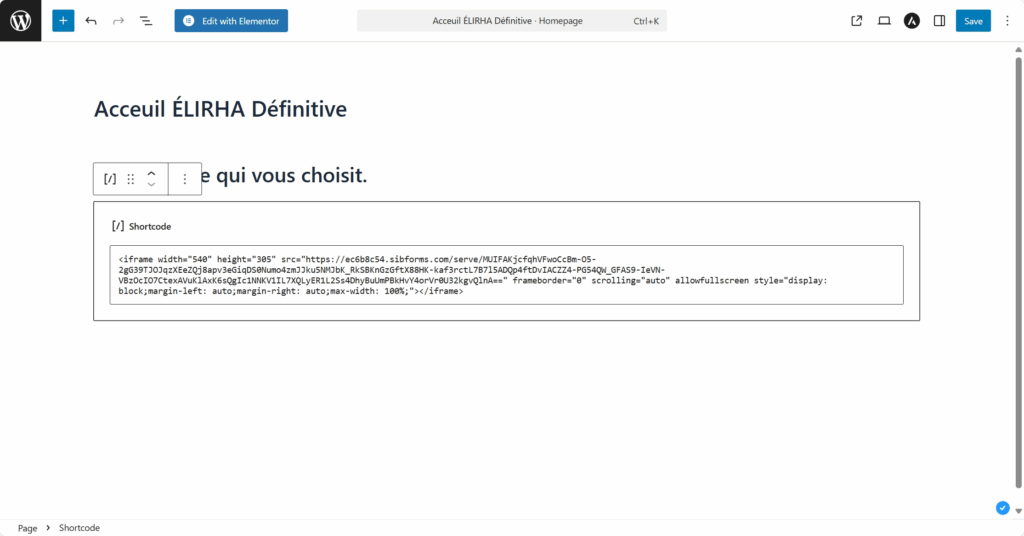
Task: Select Page in the bottom breadcrumb
Action: pyautogui.click(x=27, y=528)
